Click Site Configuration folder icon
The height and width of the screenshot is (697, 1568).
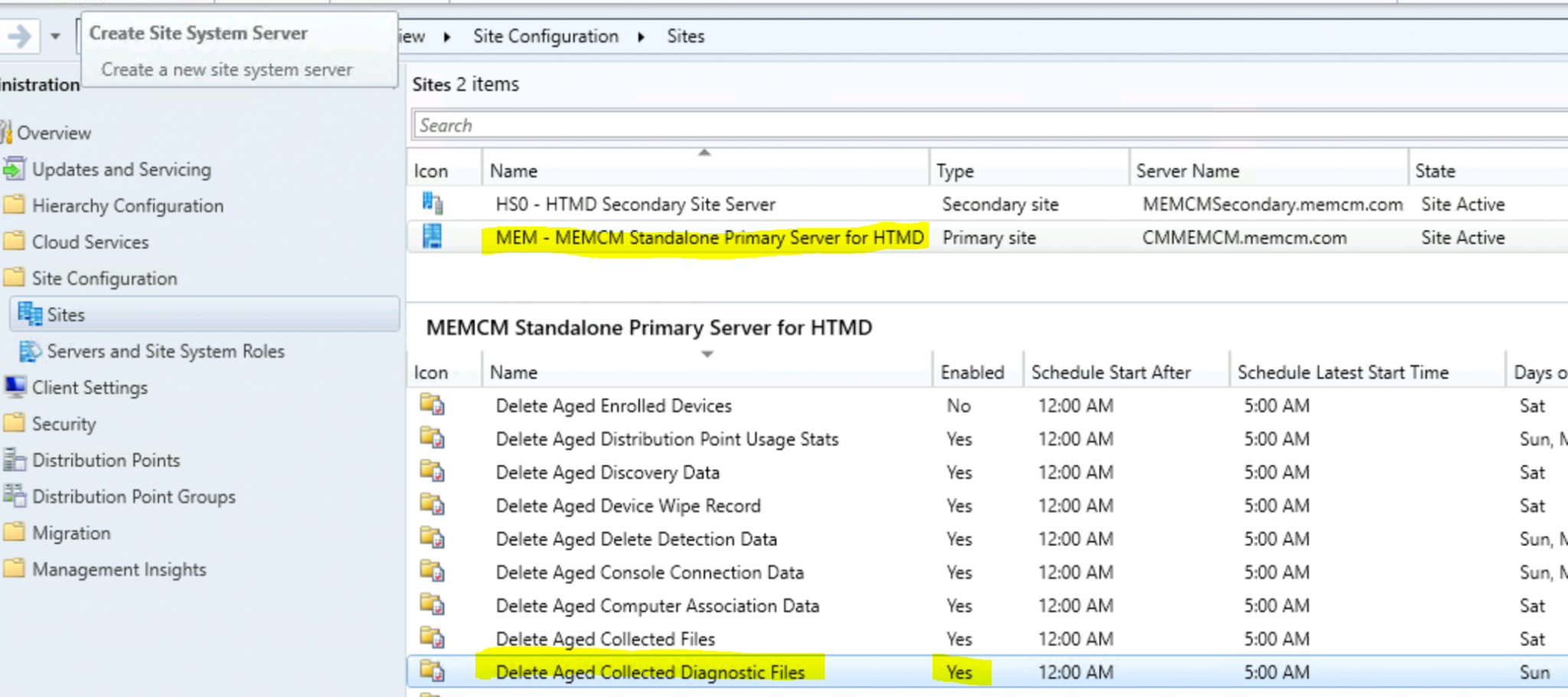(14, 277)
